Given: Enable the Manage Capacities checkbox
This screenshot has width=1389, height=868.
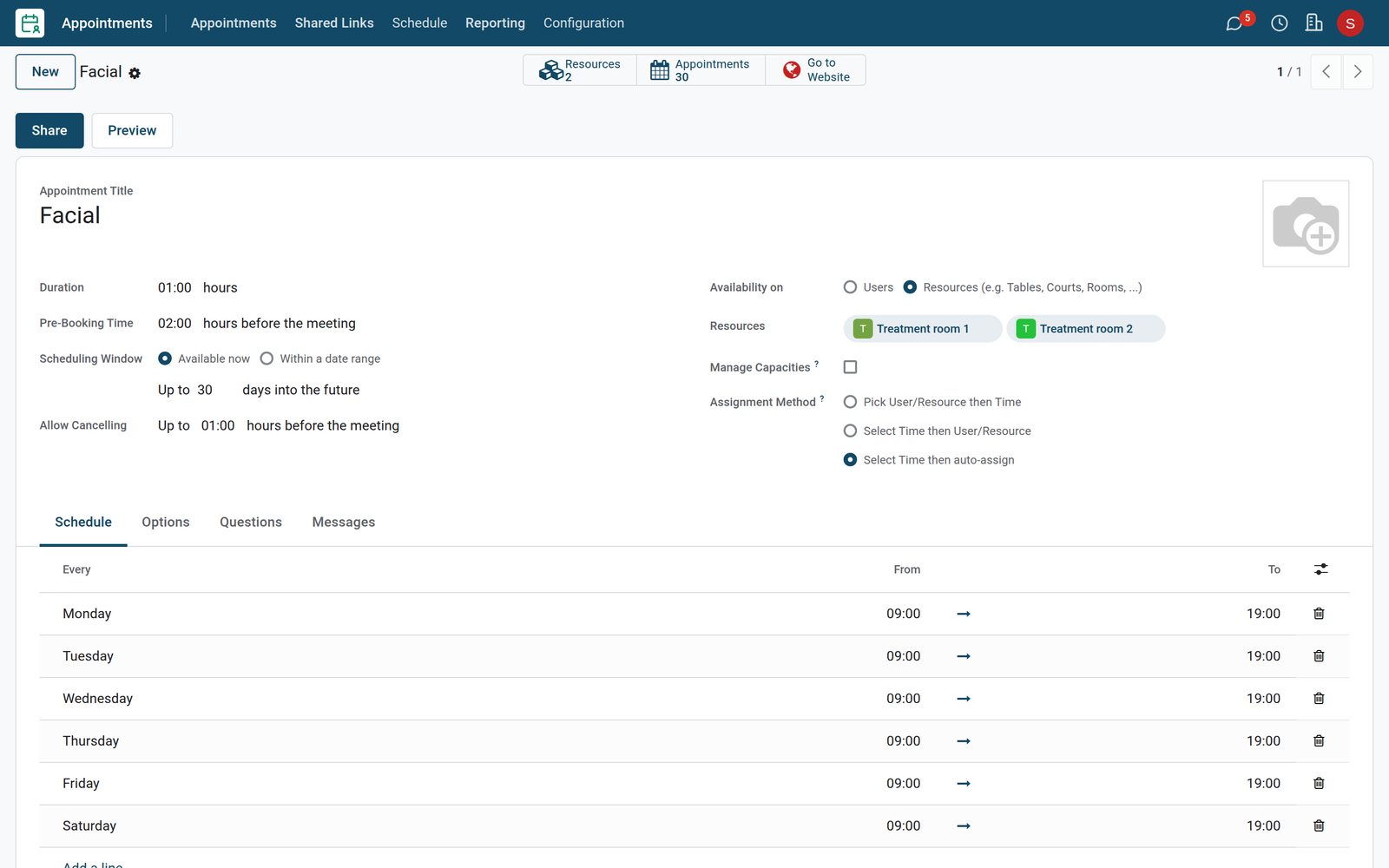Looking at the screenshot, I should coord(850,367).
